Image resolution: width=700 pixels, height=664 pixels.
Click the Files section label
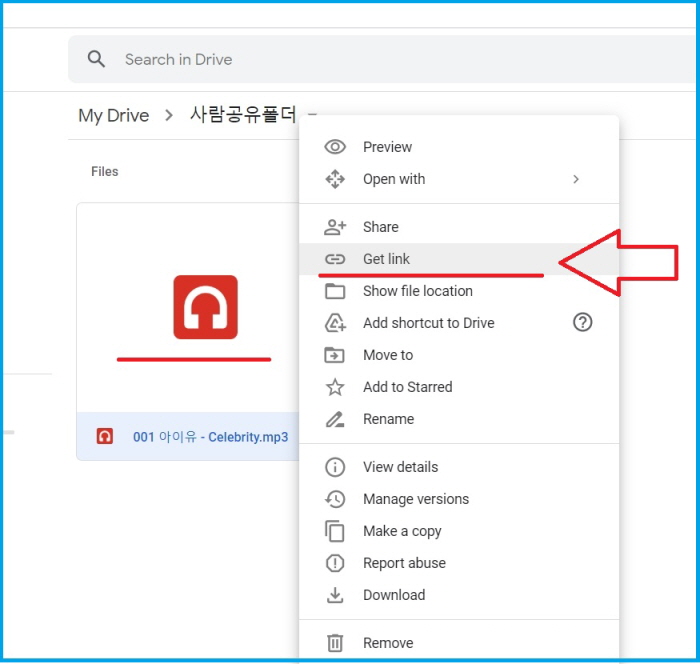(x=104, y=171)
